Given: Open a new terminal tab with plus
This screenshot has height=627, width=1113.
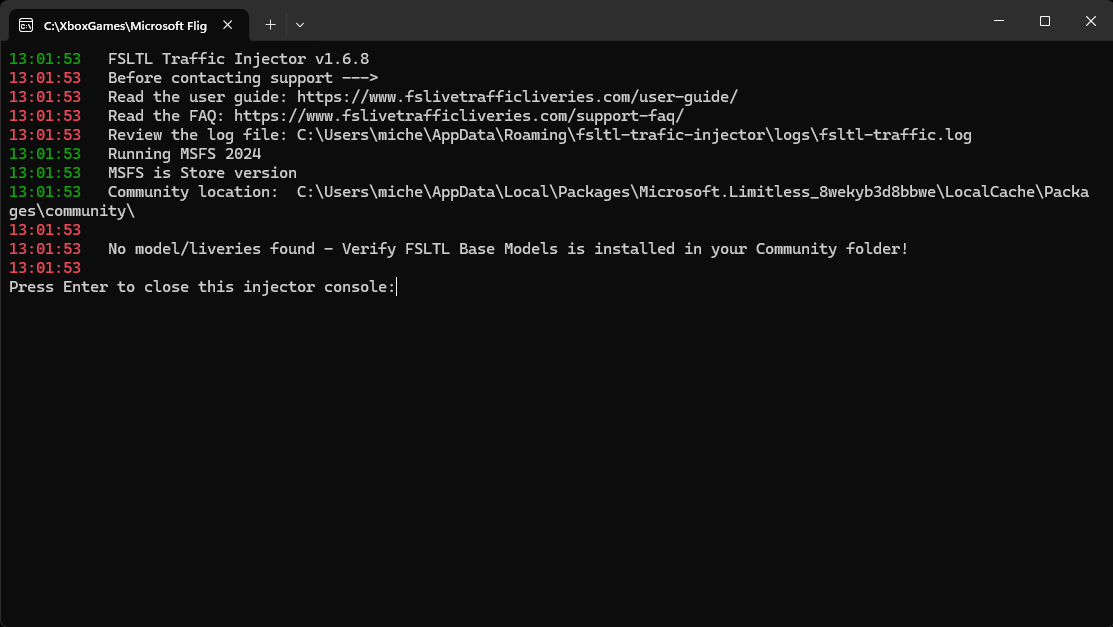Looking at the screenshot, I should 270,25.
